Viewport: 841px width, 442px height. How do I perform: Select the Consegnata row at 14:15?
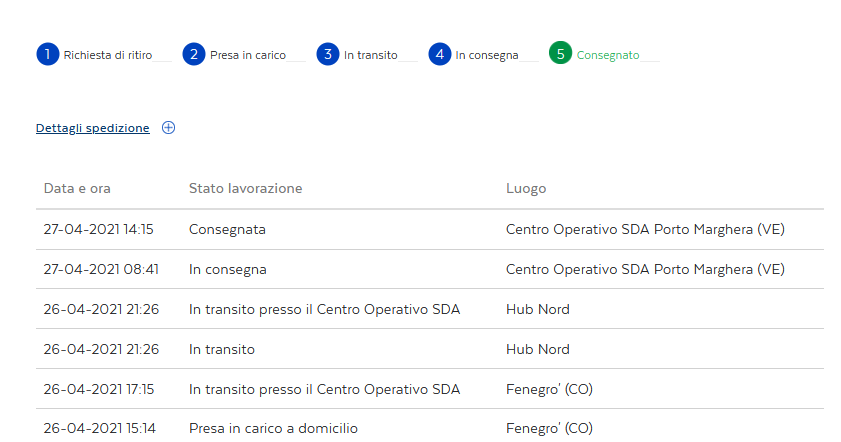tap(430, 230)
